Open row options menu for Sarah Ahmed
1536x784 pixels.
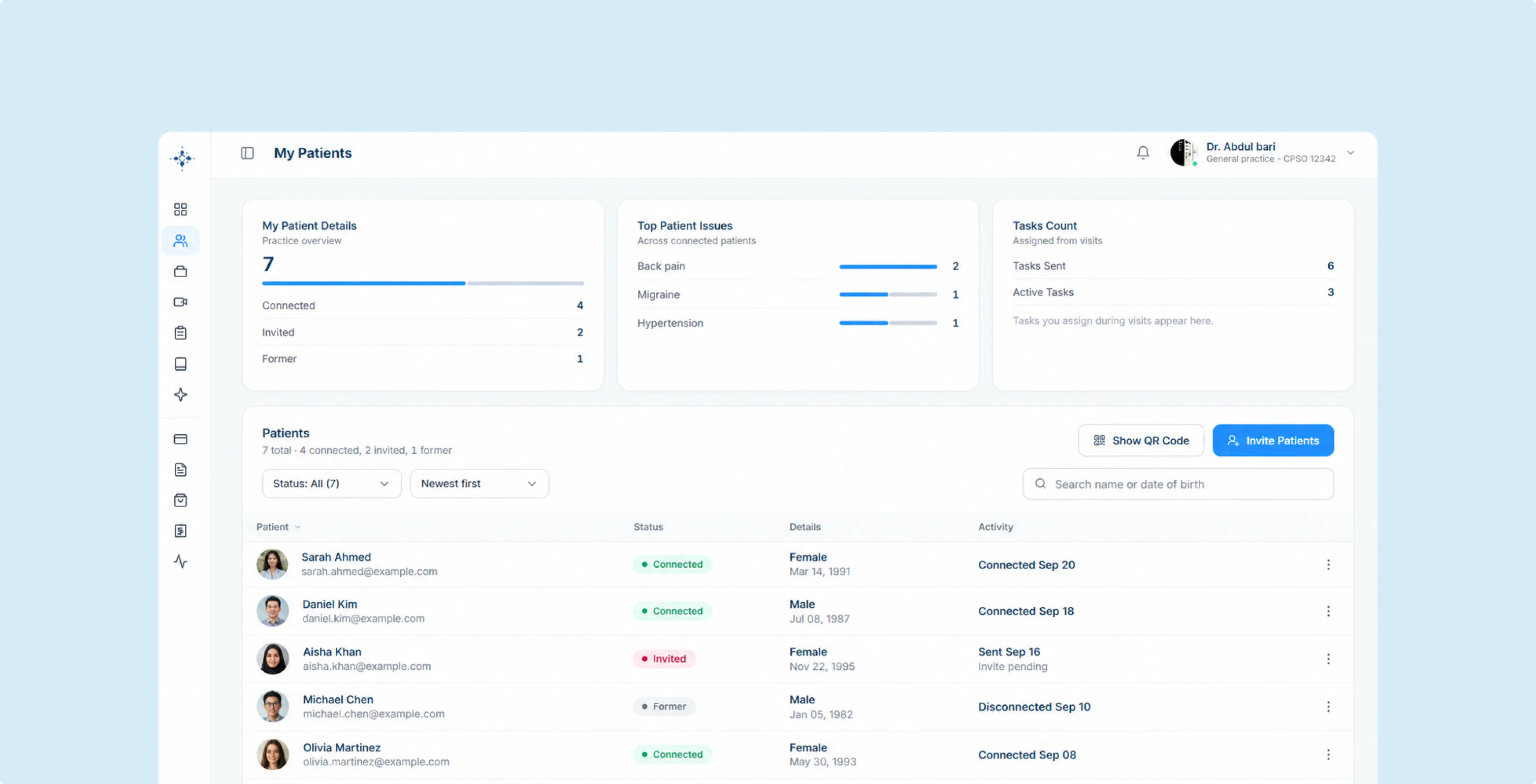click(x=1328, y=565)
